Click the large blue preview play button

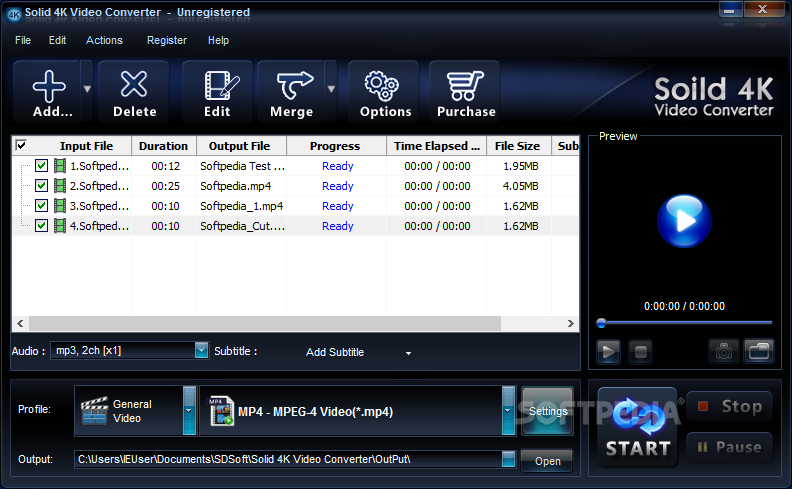tap(684, 221)
